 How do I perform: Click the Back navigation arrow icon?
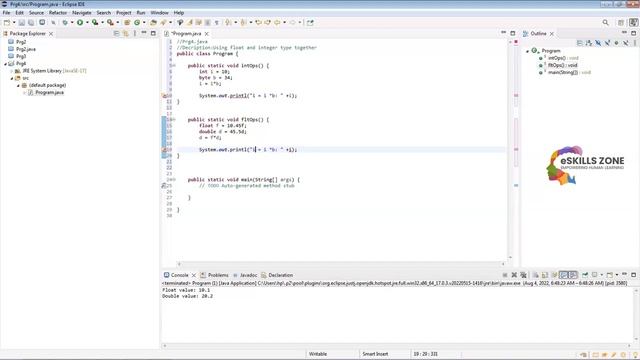point(277,22)
